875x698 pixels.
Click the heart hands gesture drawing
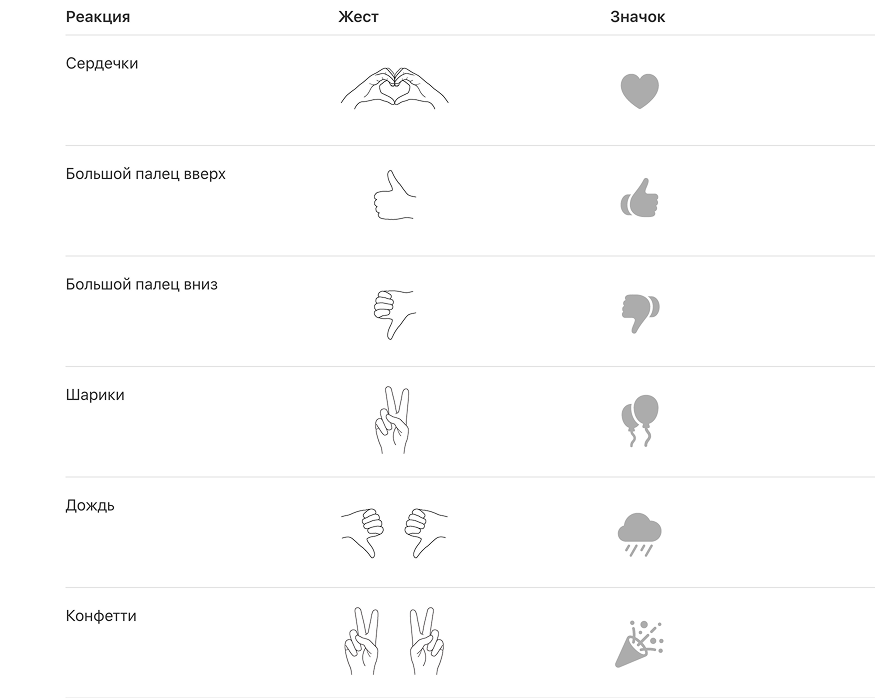pos(394,88)
